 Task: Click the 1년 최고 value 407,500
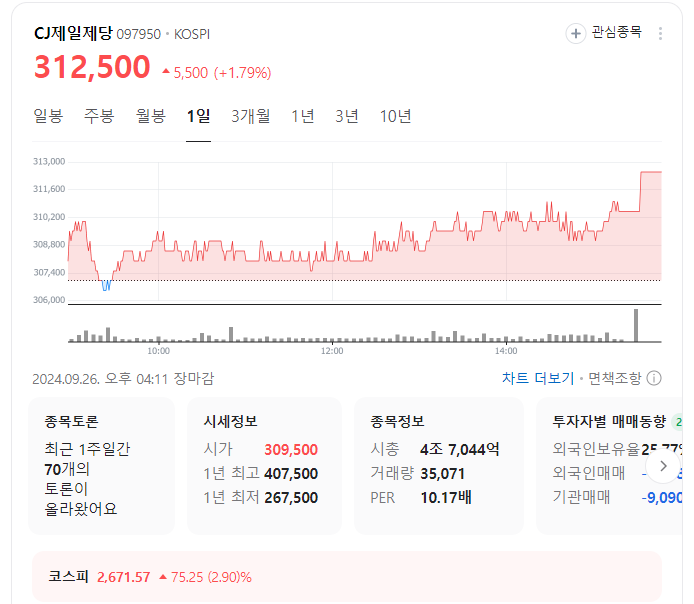coord(291,473)
